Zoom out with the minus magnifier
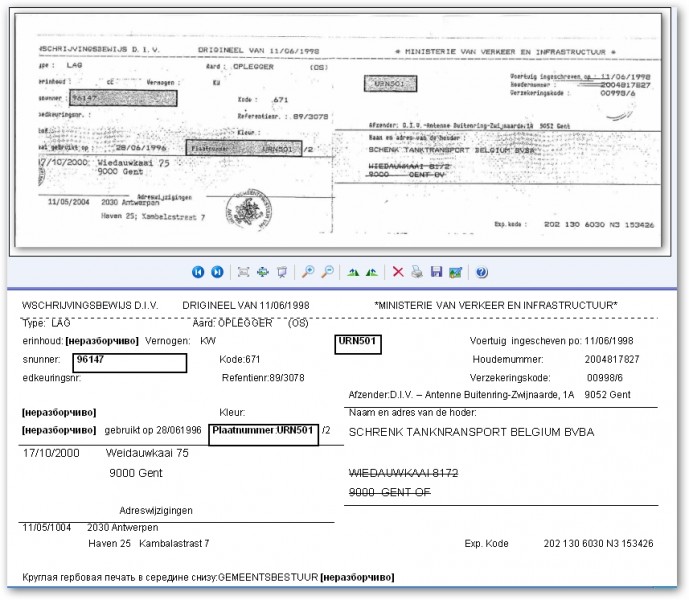 [327, 272]
